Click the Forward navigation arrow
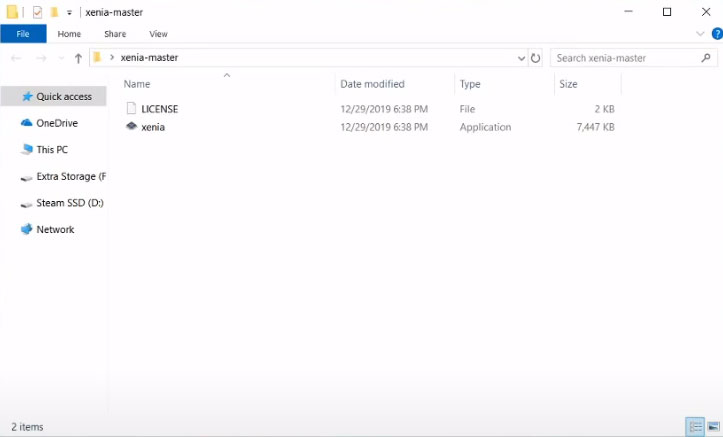The image size is (723, 437). tap(41, 58)
